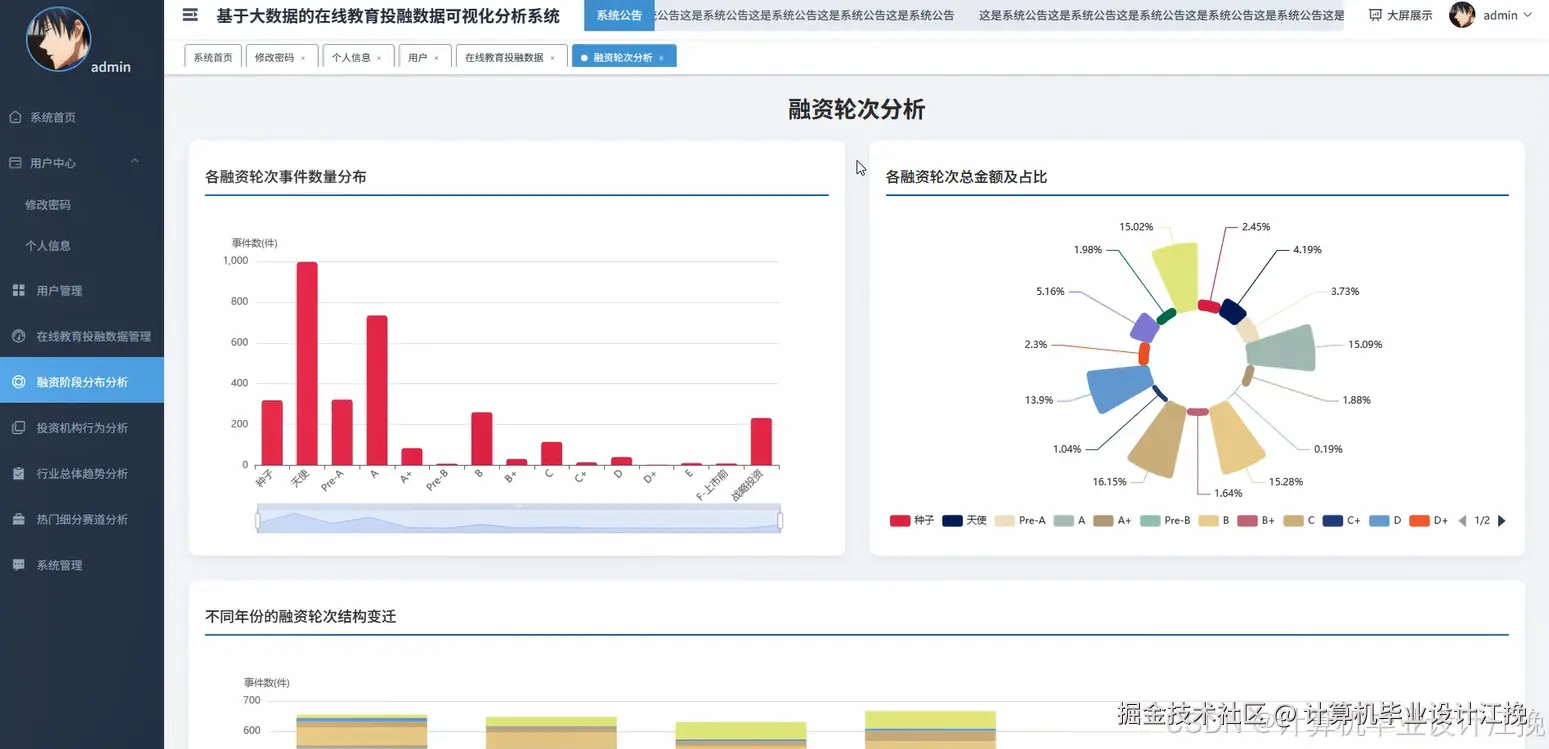Click the pie slice labeled 15.09%

[1282, 348]
